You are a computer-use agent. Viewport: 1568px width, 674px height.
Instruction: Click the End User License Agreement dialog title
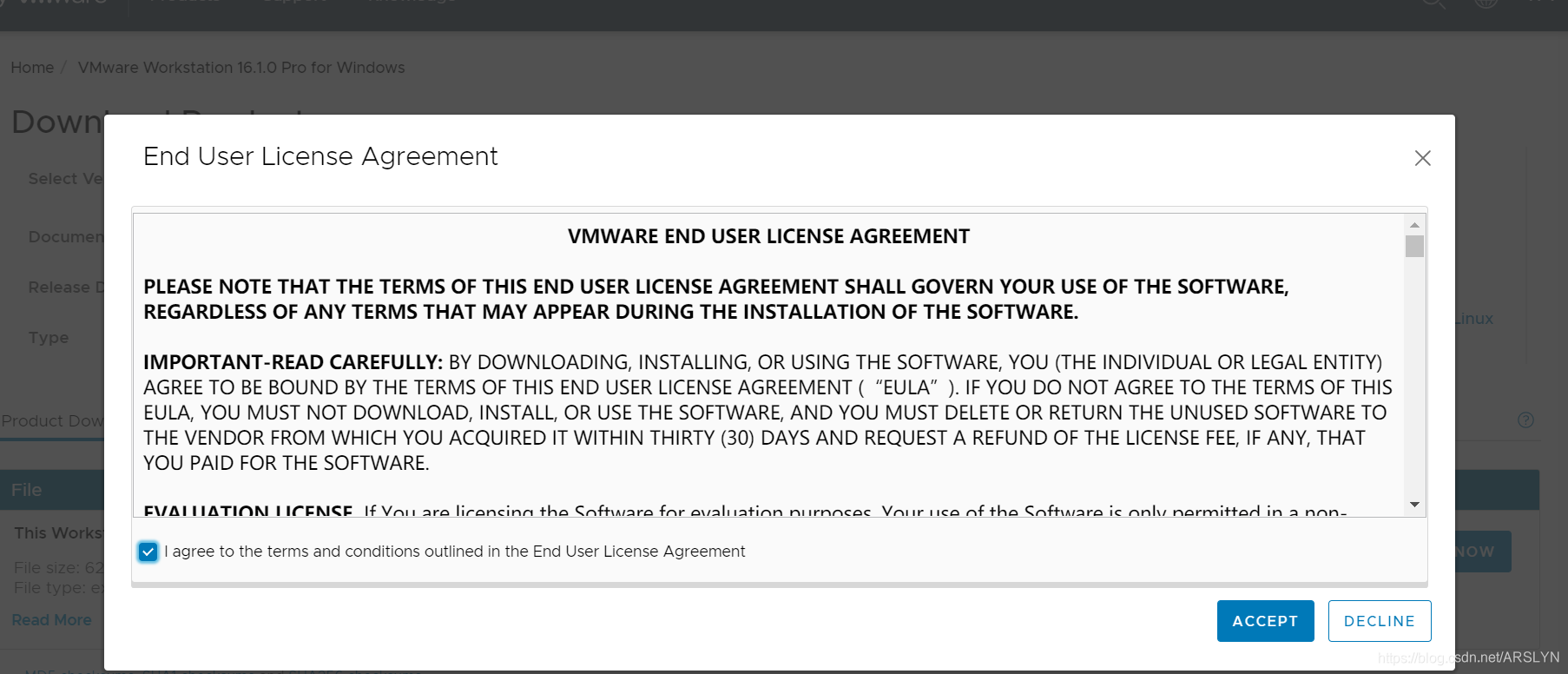(x=320, y=156)
